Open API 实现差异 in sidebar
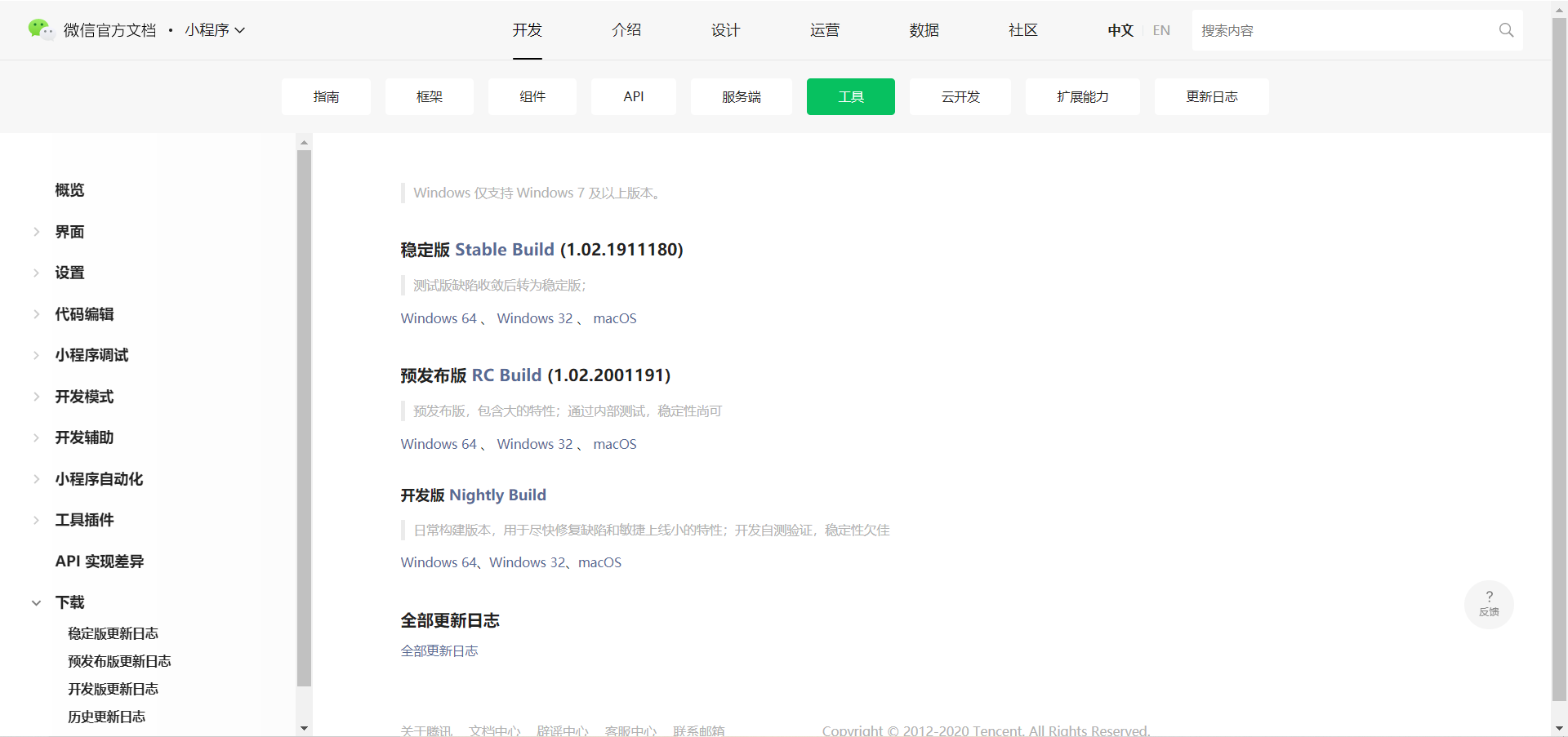 tap(100, 562)
